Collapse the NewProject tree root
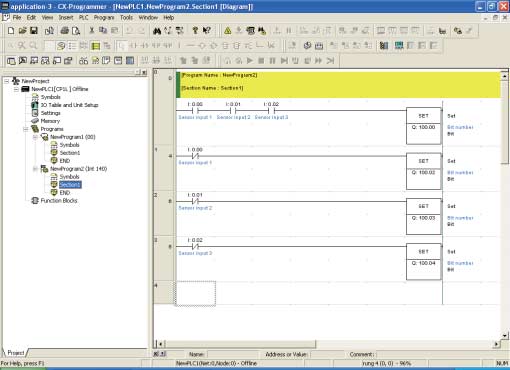 (x=6, y=81)
